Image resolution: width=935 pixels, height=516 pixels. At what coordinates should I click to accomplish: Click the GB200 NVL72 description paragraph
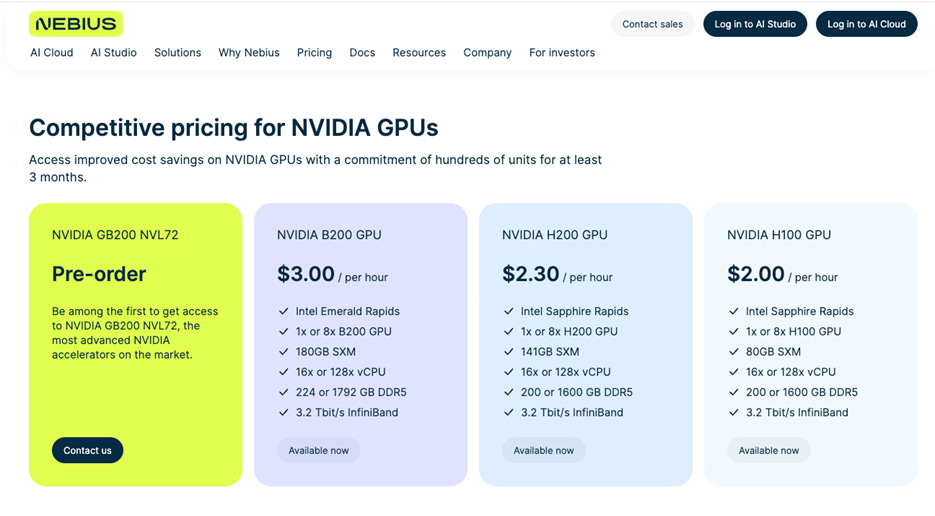(x=135, y=333)
